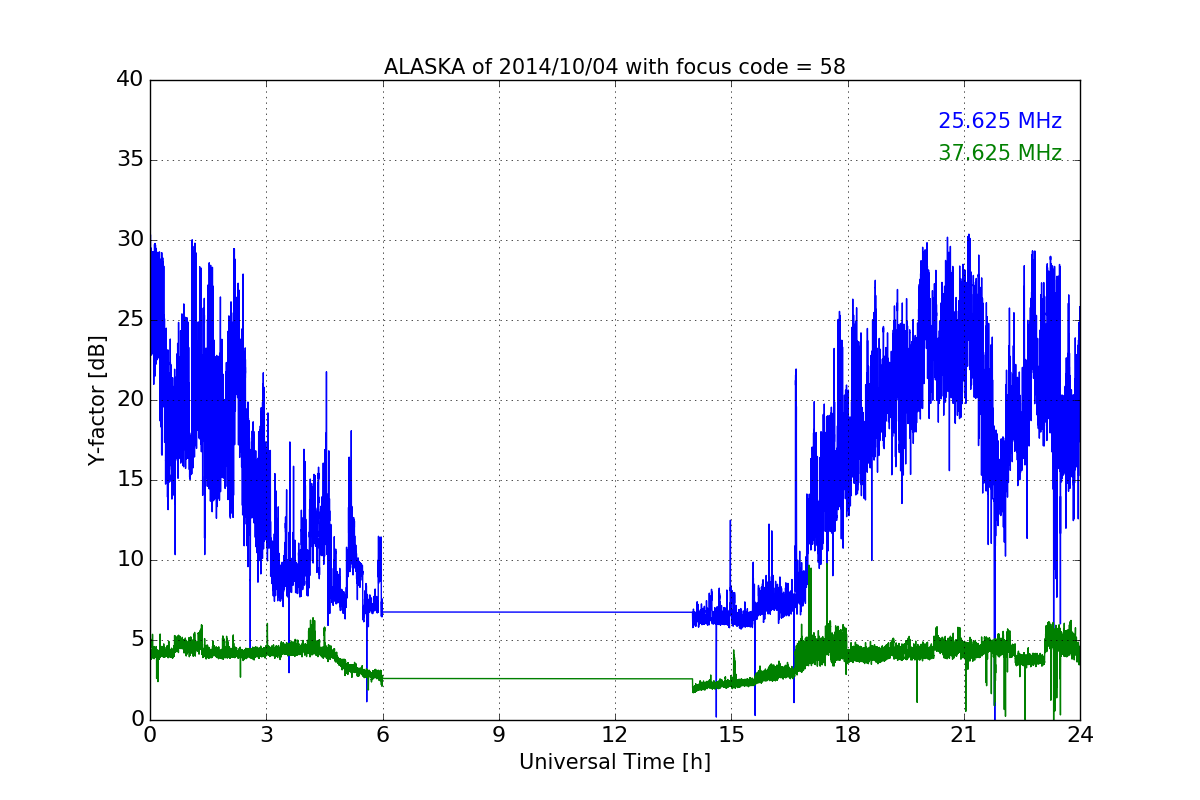1200x800 pixels.
Task: Click the x-axis tick label 21
Action: [x=964, y=735]
